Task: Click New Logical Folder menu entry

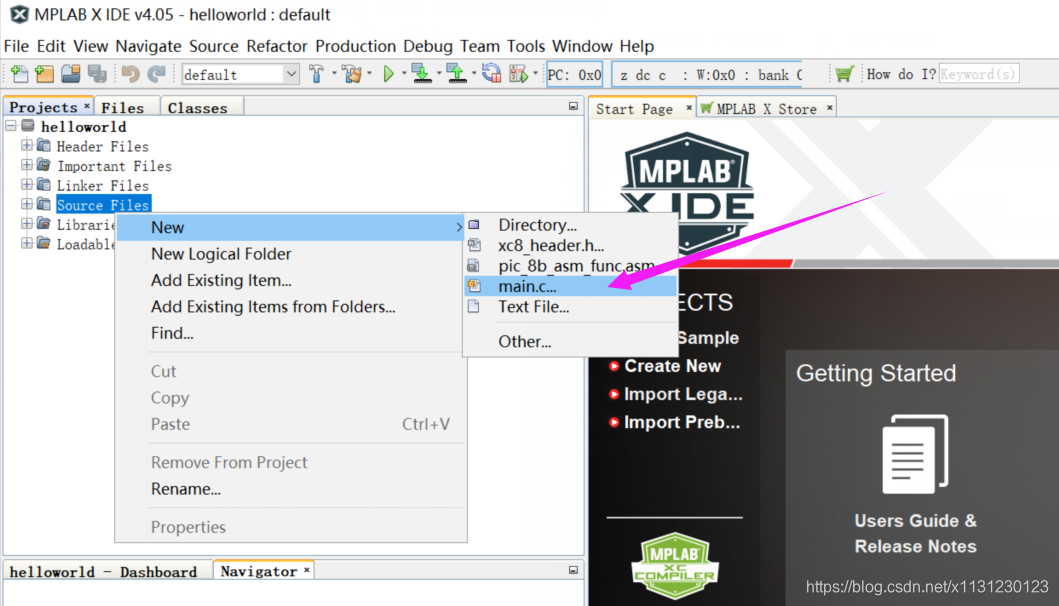Action: coord(290,254)
